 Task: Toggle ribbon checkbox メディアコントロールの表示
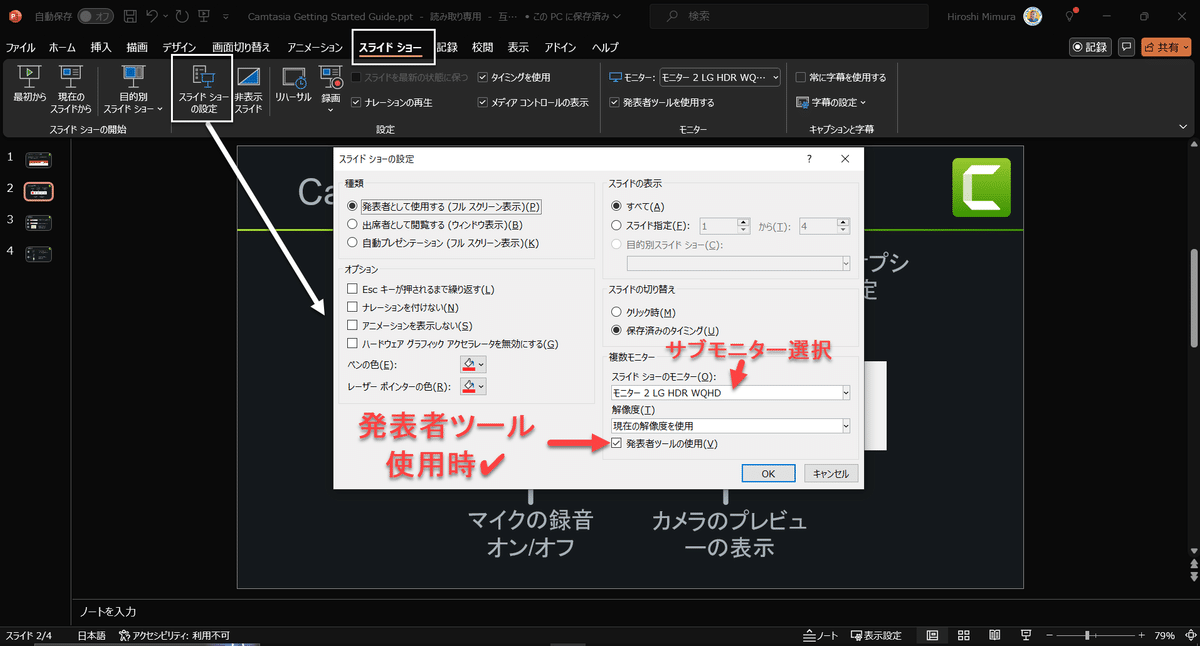pos(483,102)
